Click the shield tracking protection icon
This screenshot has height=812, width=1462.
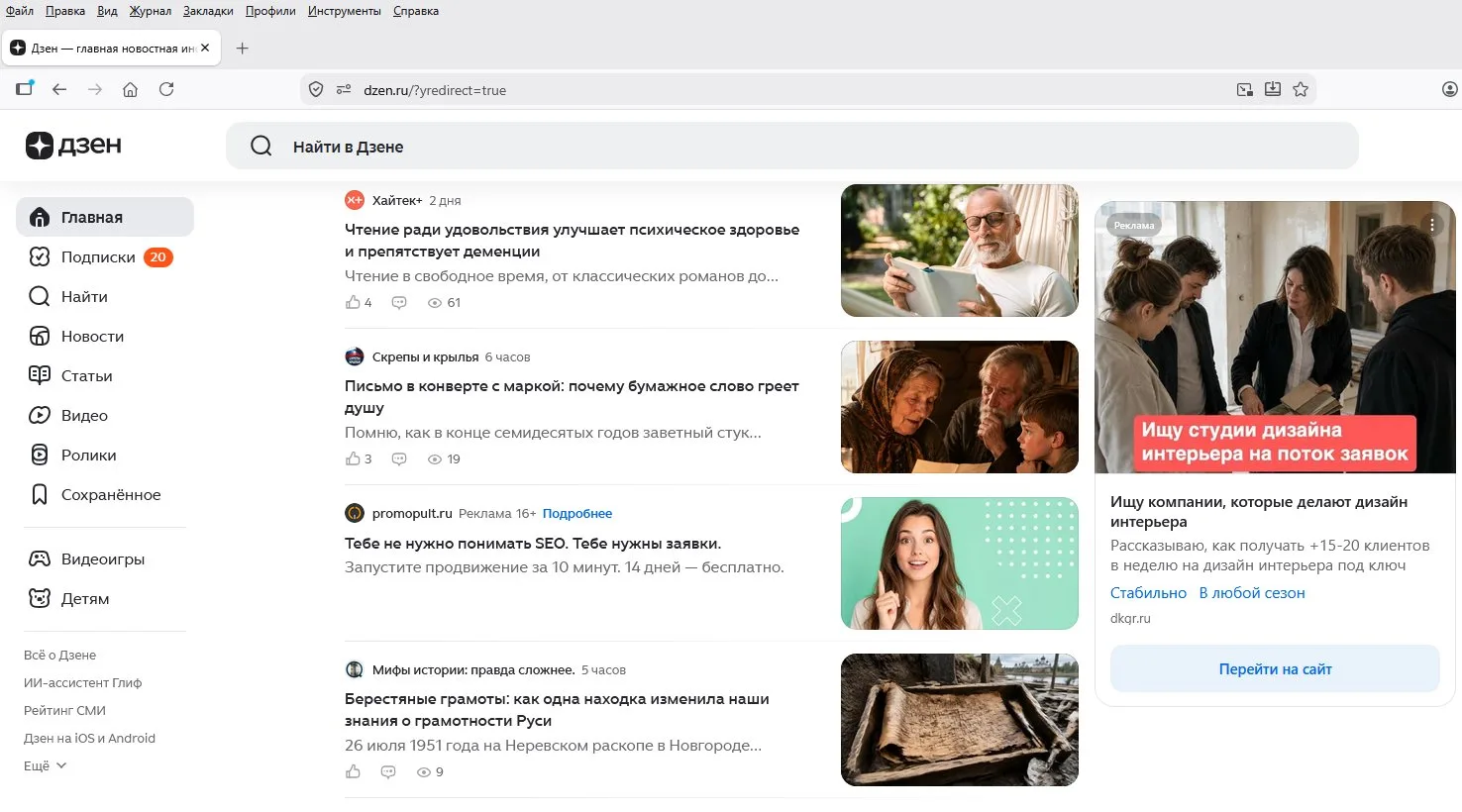pos(316,89)
